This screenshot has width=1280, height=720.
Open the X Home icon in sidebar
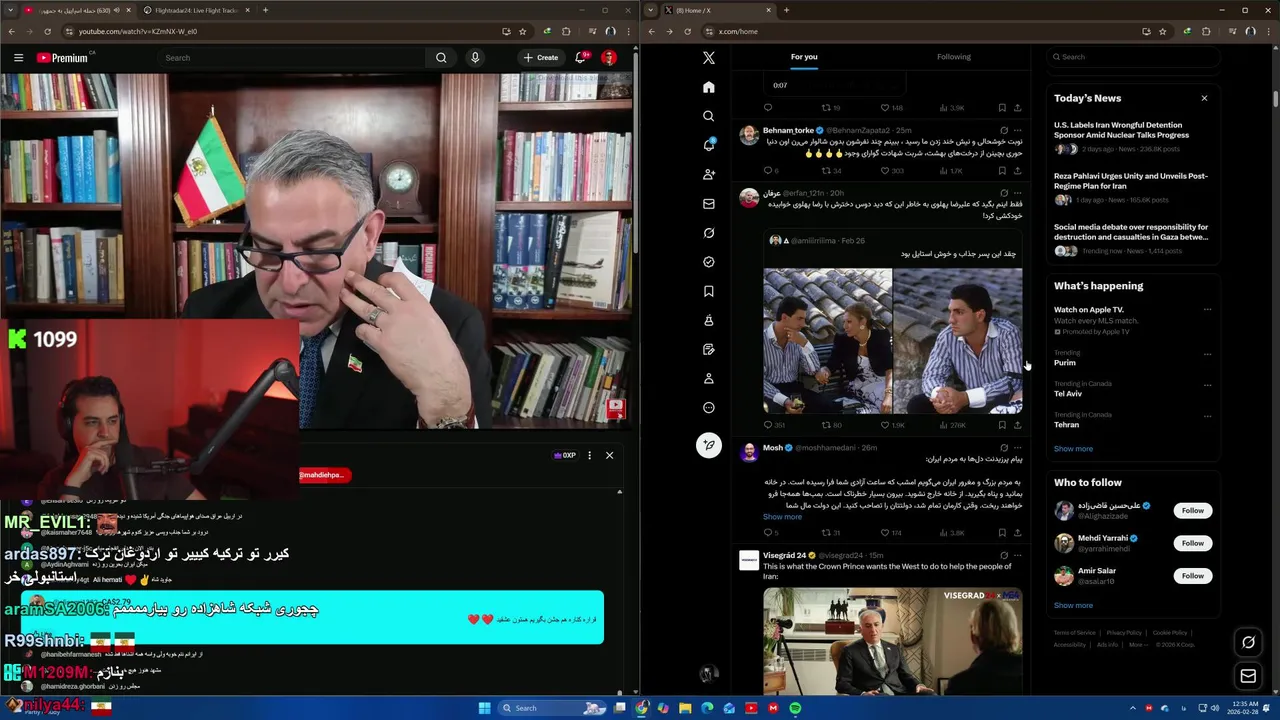click(709, 87)
